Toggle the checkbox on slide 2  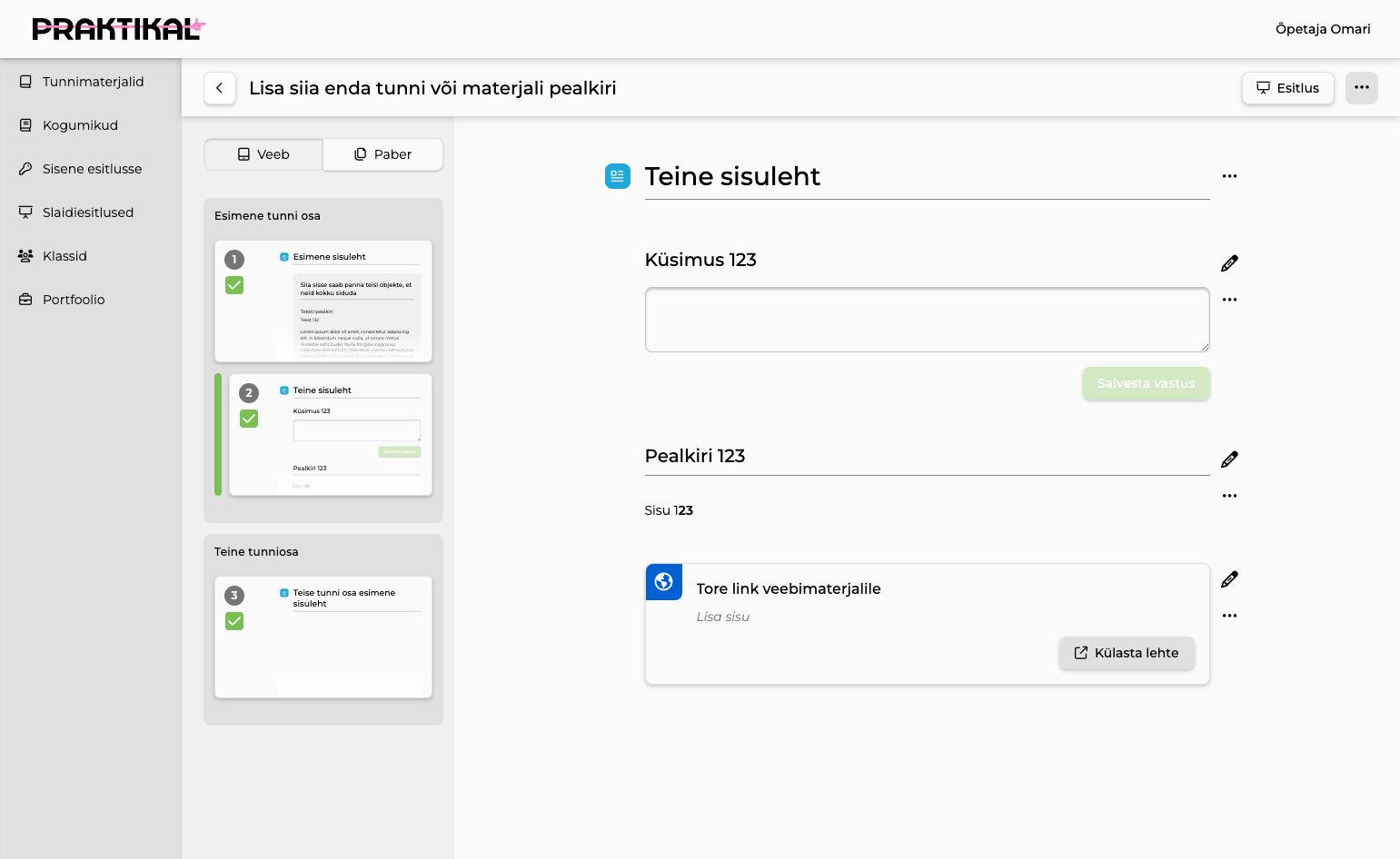249,419
